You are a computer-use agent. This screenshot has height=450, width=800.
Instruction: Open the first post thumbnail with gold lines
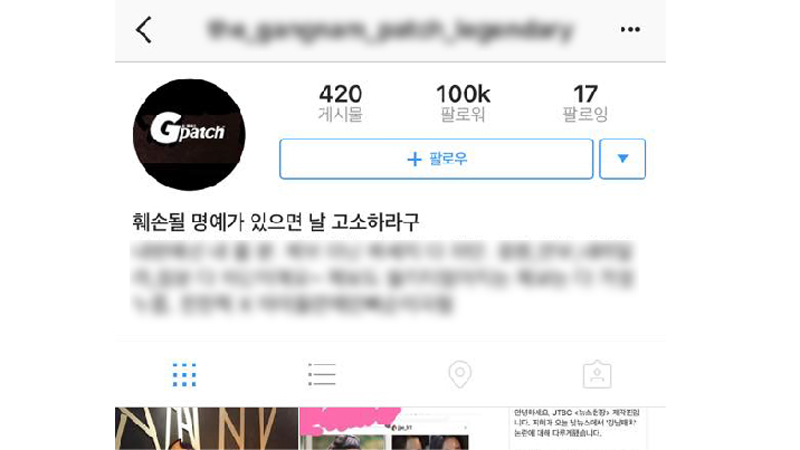pos(206,429)
